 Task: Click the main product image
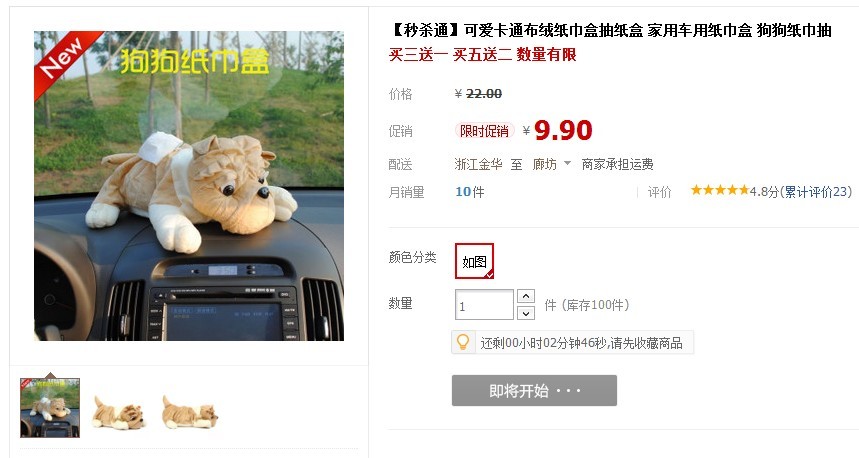click(189, 186)
